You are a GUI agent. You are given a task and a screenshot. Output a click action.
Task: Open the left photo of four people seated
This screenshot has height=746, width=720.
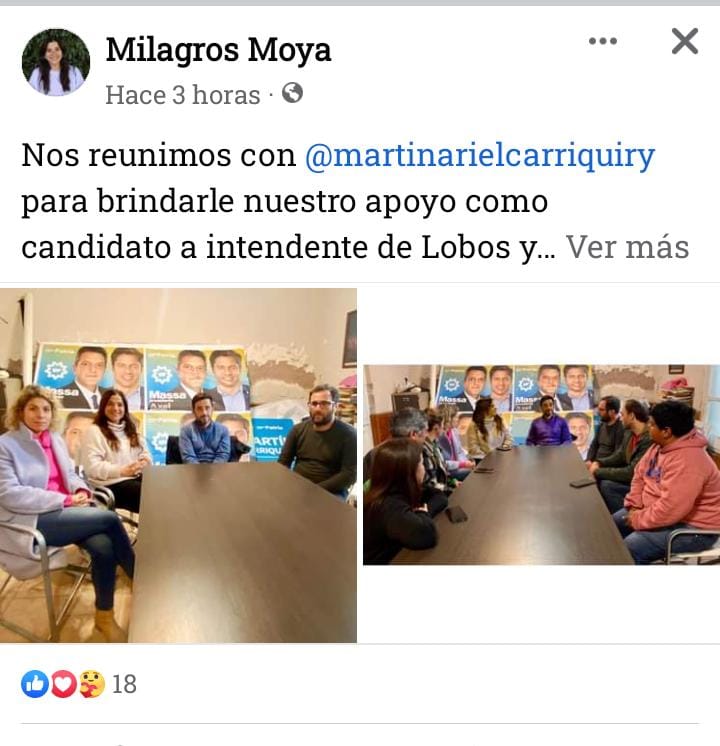coord(178,465)
